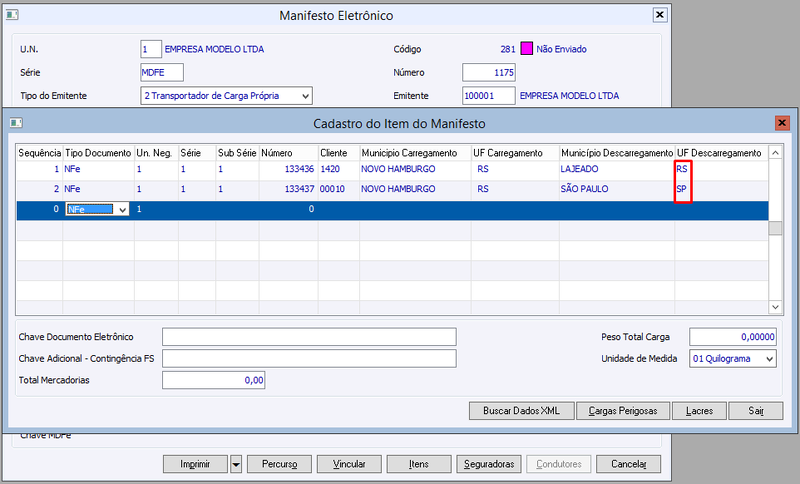Click the Chave Adicional Contingência FS field
The height and width of the screenshot is (484, 800).
coord(309,359)
